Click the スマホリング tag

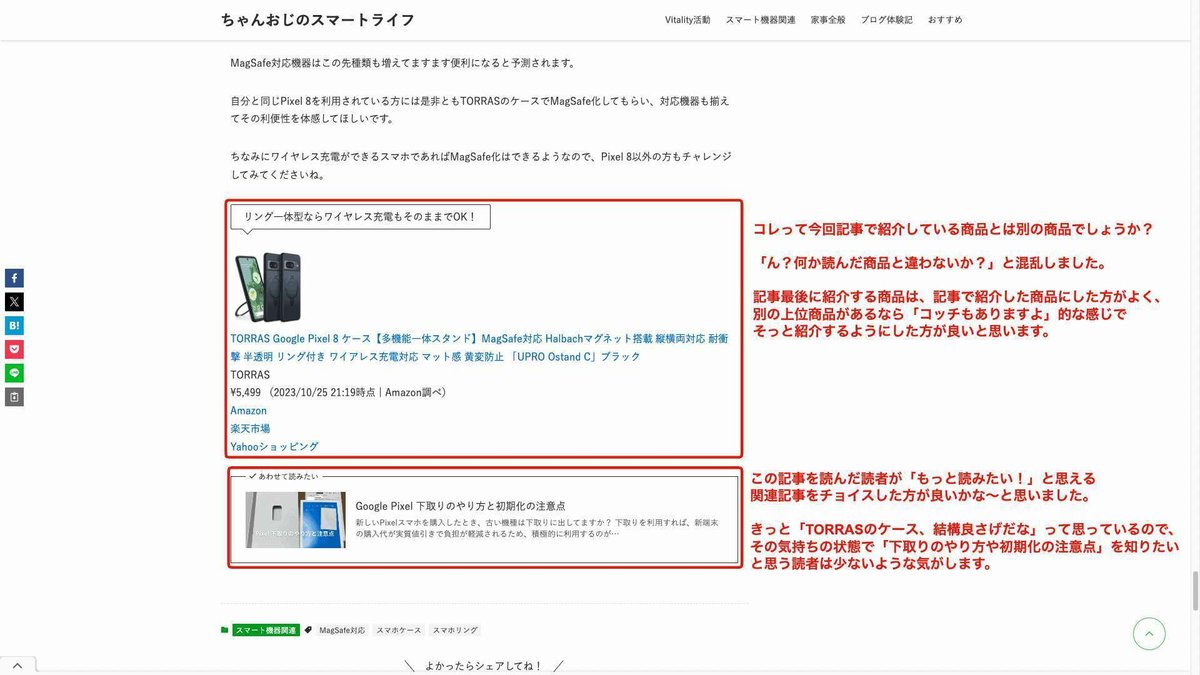[x=455, y=631]
